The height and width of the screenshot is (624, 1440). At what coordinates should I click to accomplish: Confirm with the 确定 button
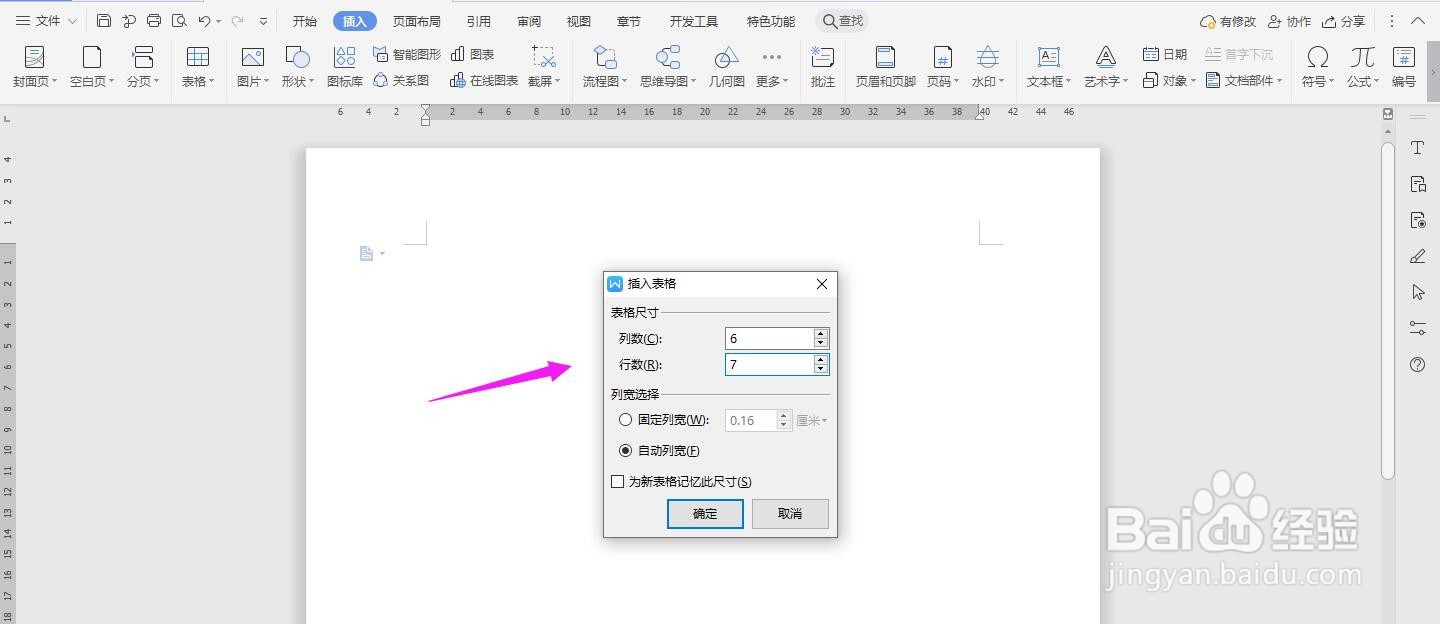pyautogui.click(x=705, y=513)
